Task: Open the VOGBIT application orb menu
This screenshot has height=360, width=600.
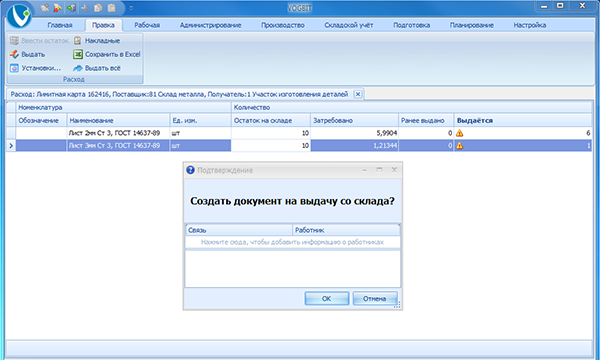Action: coord(19,16)
